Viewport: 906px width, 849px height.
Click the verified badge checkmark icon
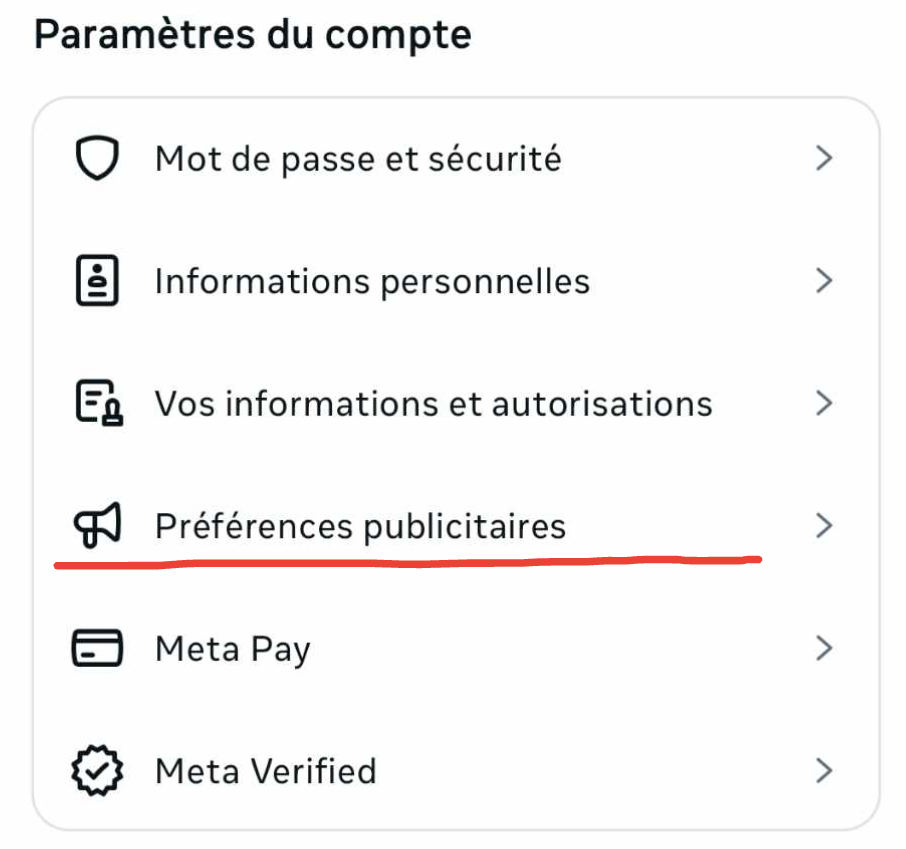(x=97, y=770)
